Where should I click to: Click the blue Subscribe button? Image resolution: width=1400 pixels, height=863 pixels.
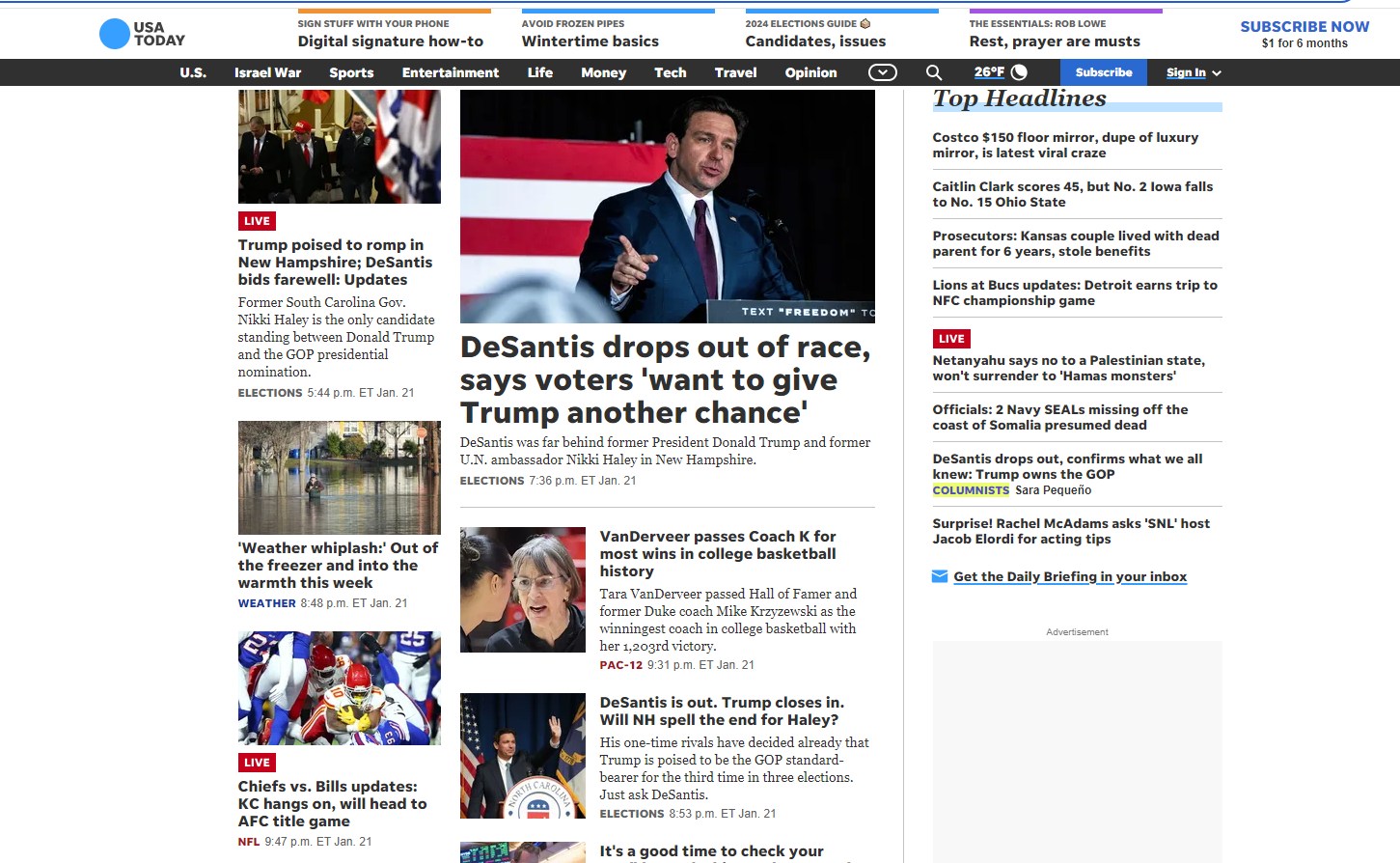point(1104,72)
